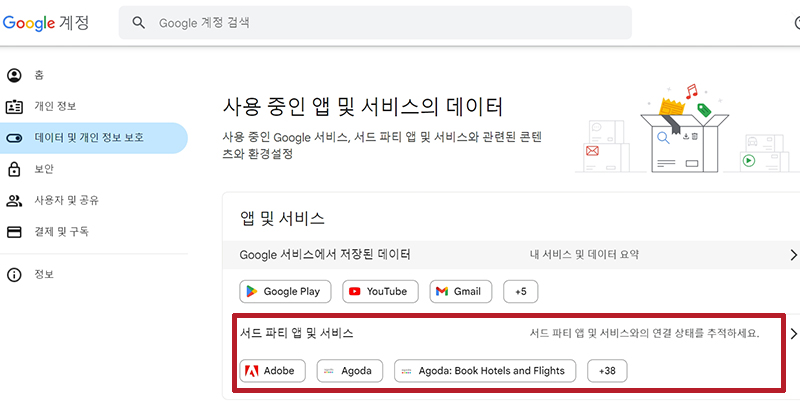Expand chevron beside 서드 파티 연결 상태 text
This screenshot has width=800, height=405.
(793, 334)
